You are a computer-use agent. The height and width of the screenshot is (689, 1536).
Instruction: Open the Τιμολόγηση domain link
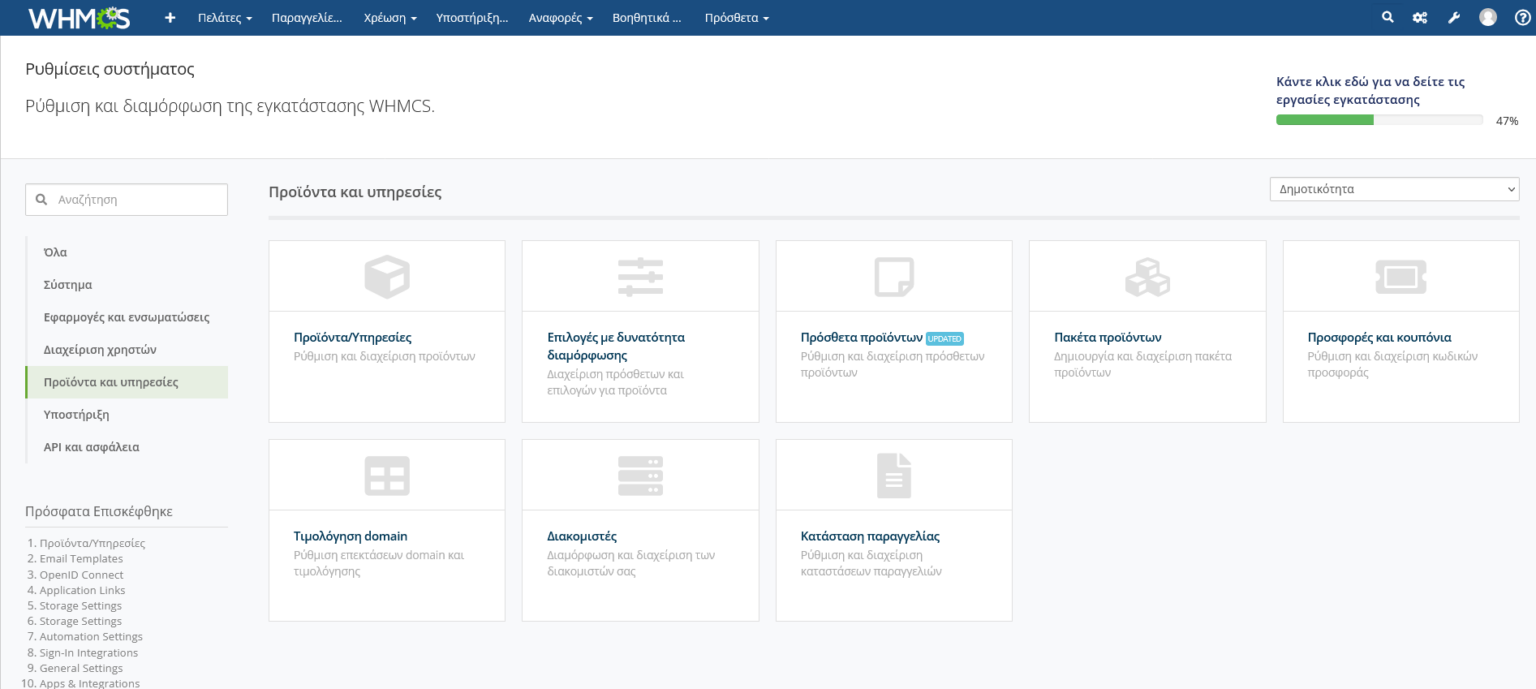point(350,536)
